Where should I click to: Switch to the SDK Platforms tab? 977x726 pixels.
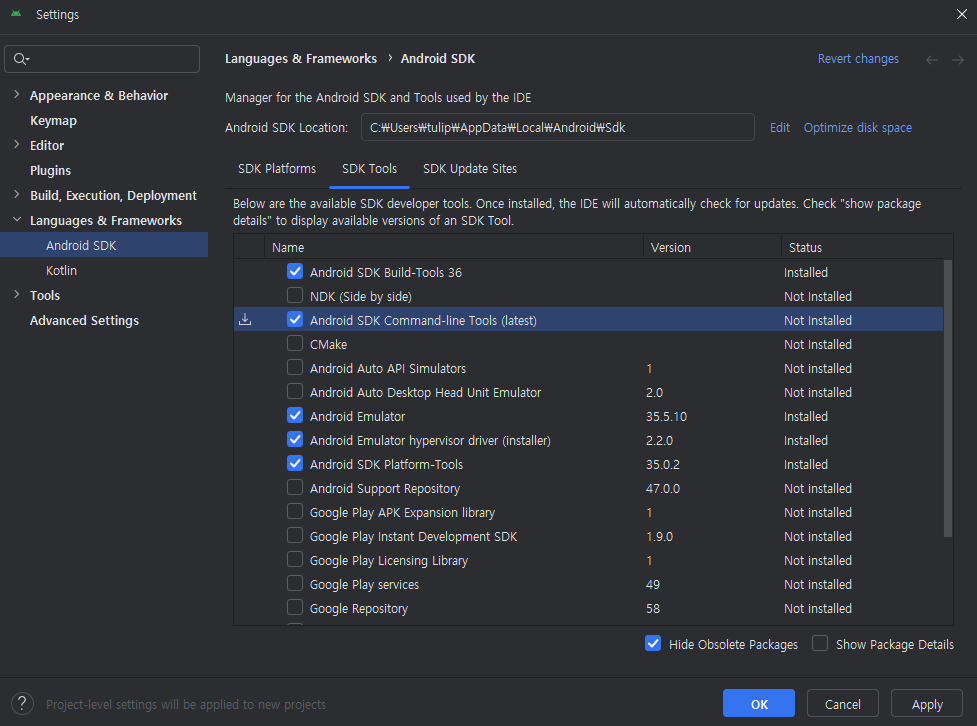[277, 169]
